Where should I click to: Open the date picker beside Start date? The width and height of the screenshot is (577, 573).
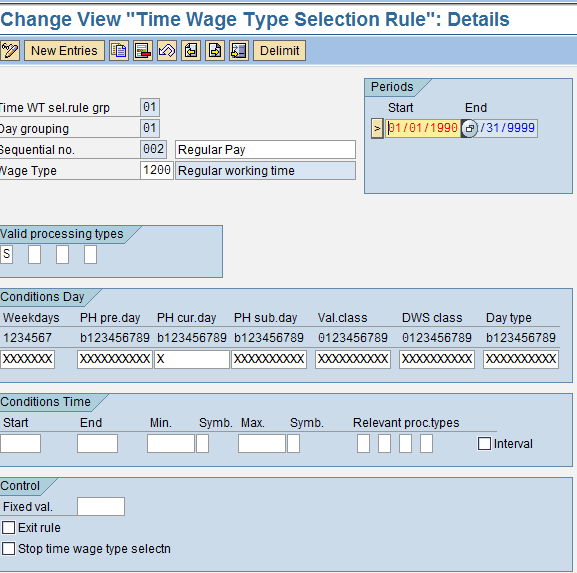[x=469, y=128]
